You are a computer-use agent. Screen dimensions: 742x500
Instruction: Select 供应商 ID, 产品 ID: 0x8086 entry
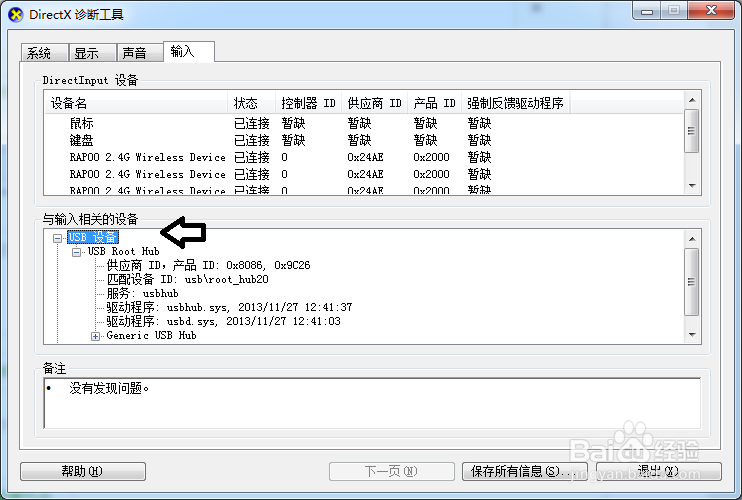[x=208, y=265]
